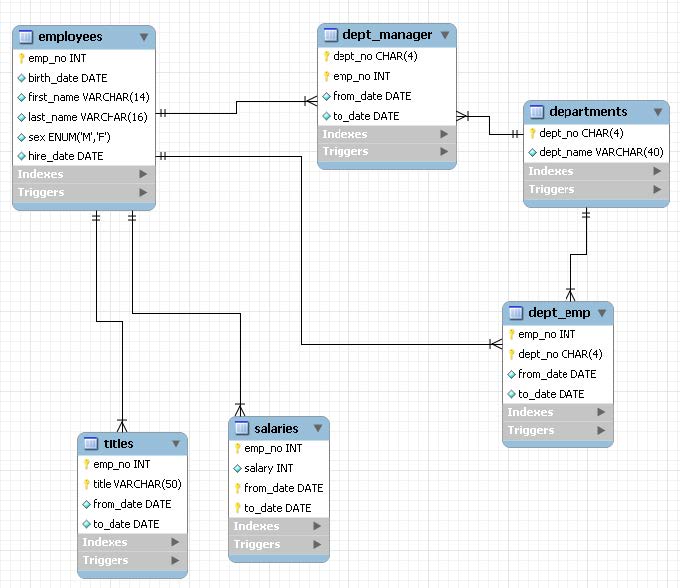
Task: Click the employees table icon
Action: (x=26, y=37)
